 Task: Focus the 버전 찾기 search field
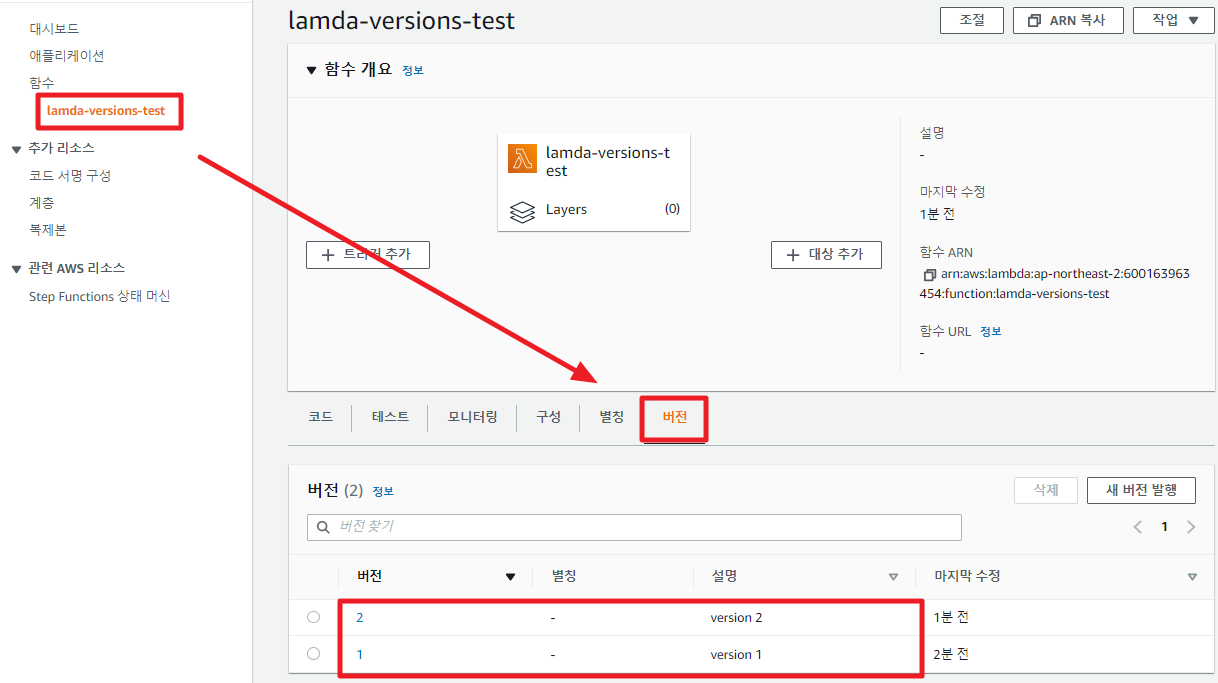coord(634,527)
